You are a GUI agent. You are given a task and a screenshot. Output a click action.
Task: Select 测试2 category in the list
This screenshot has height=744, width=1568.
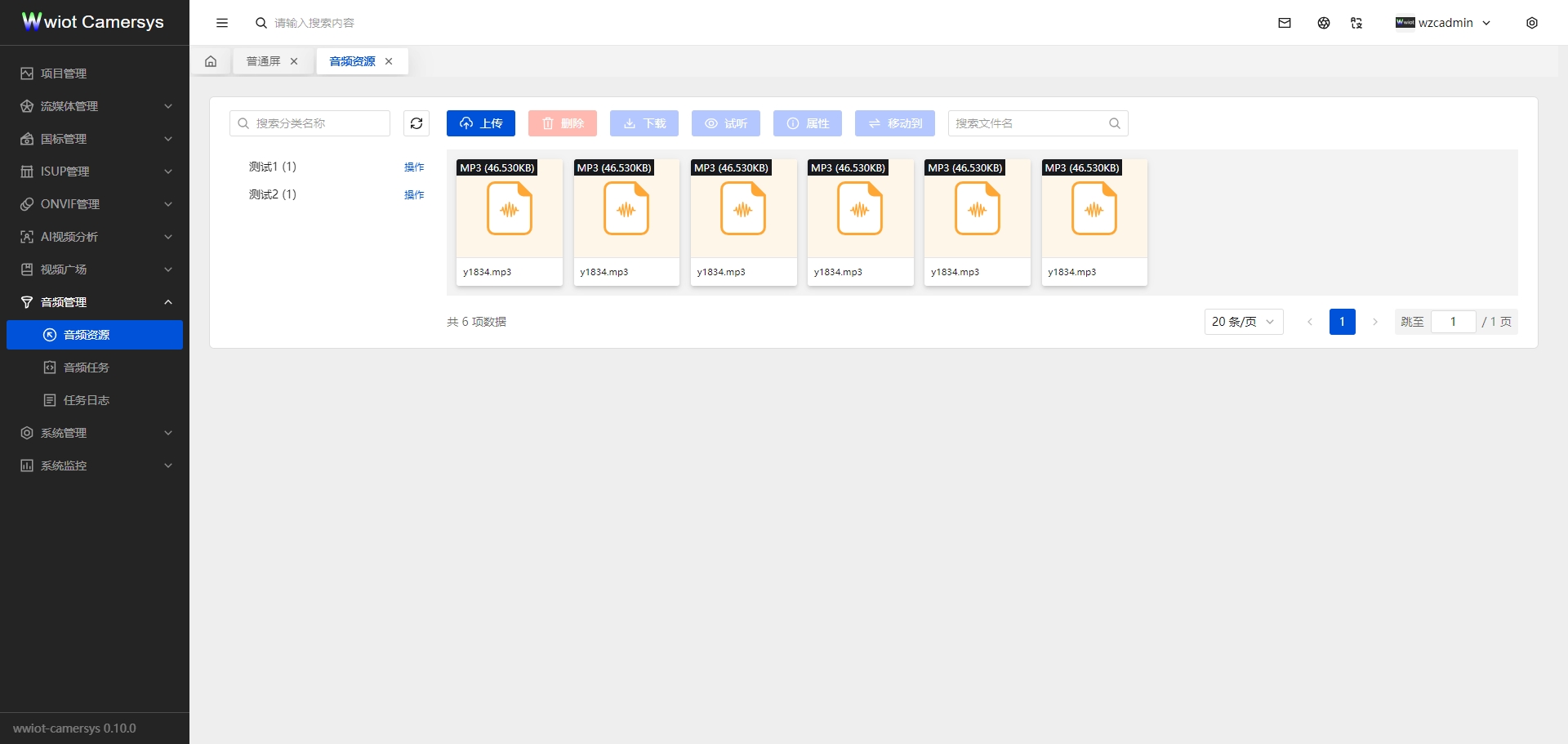coord(273,194)
